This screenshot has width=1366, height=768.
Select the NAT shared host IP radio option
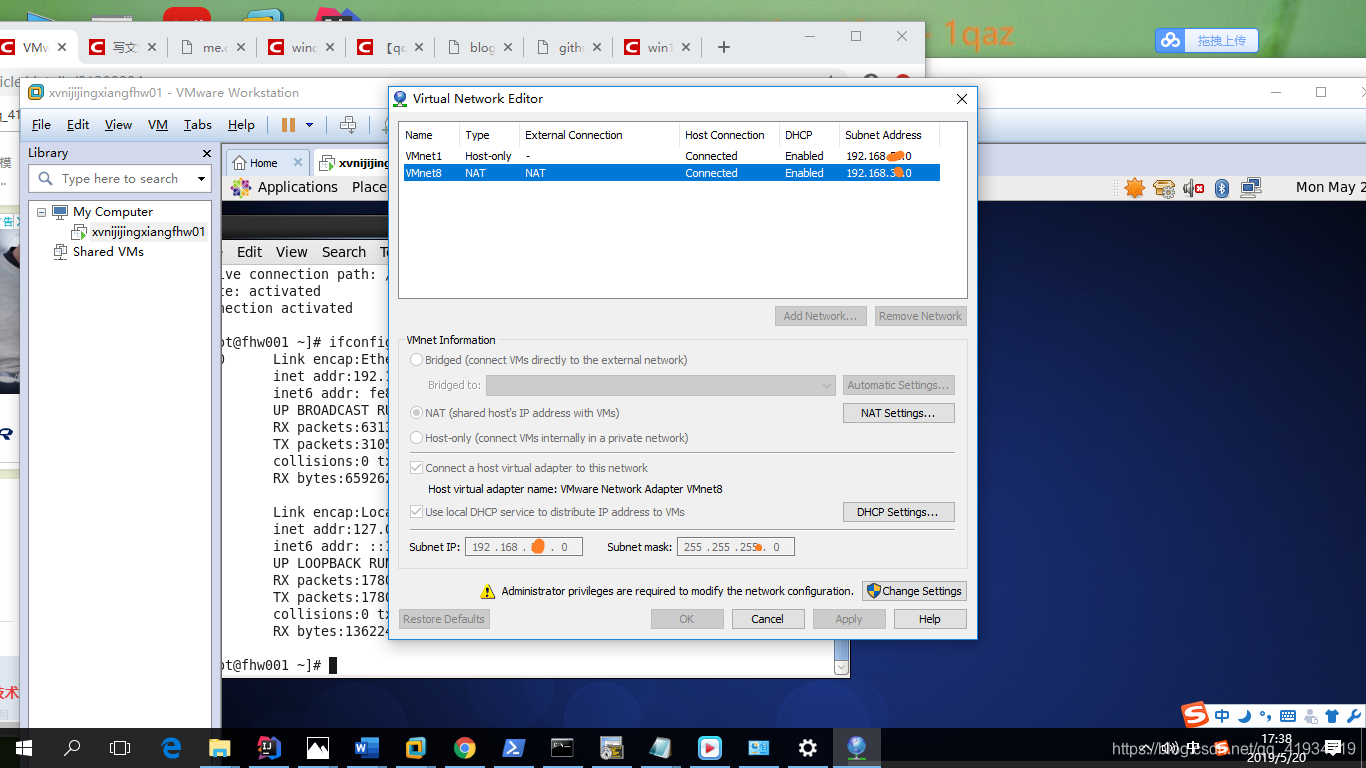click(417, 413)
